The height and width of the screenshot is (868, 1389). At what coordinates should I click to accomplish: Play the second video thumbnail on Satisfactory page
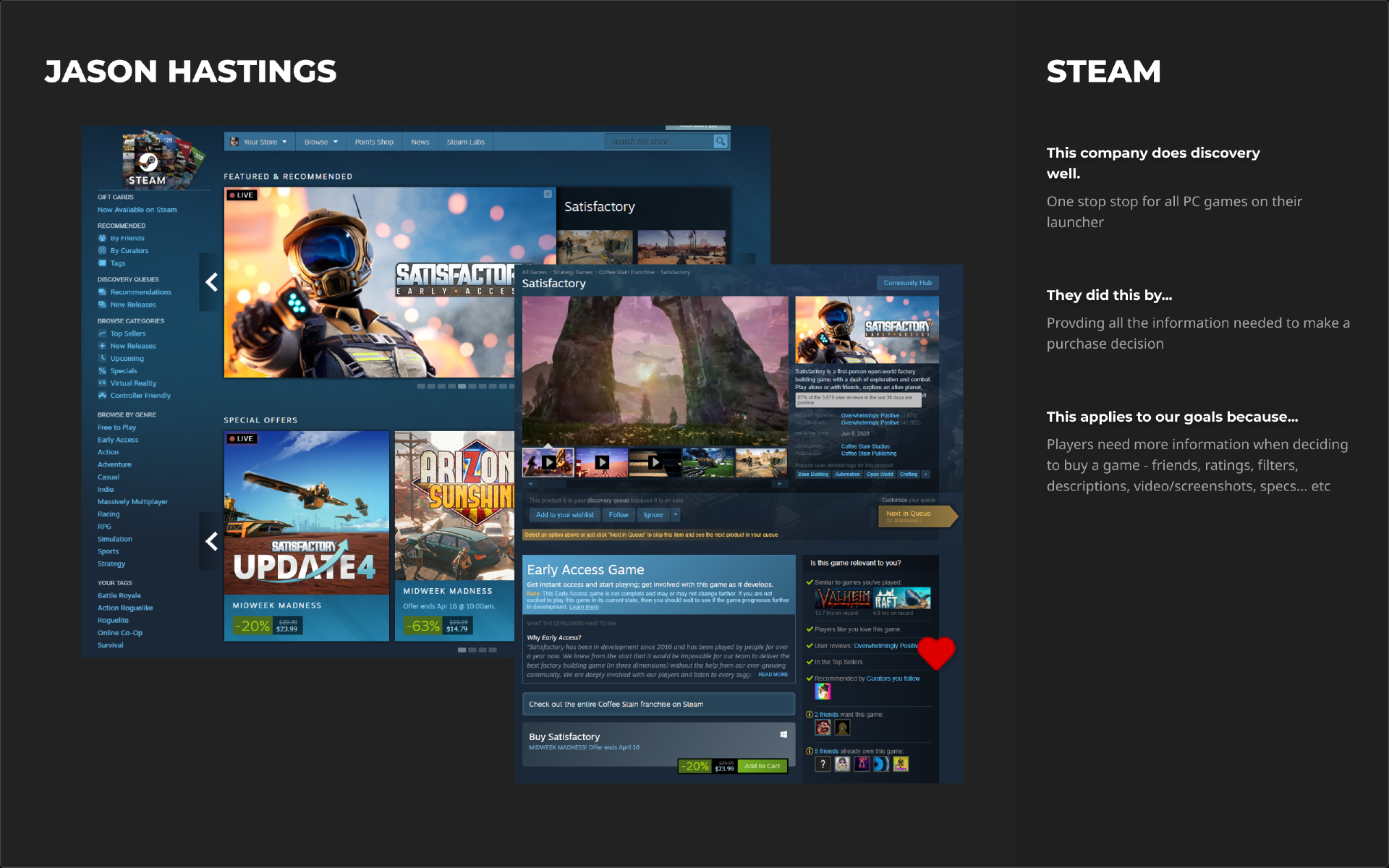602,461
